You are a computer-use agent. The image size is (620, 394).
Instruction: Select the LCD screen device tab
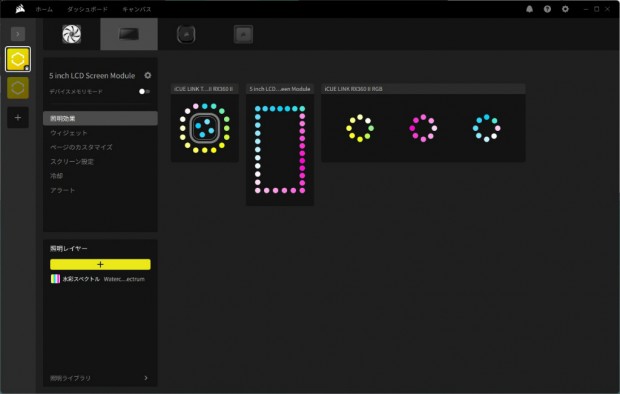tap(129, 34)
